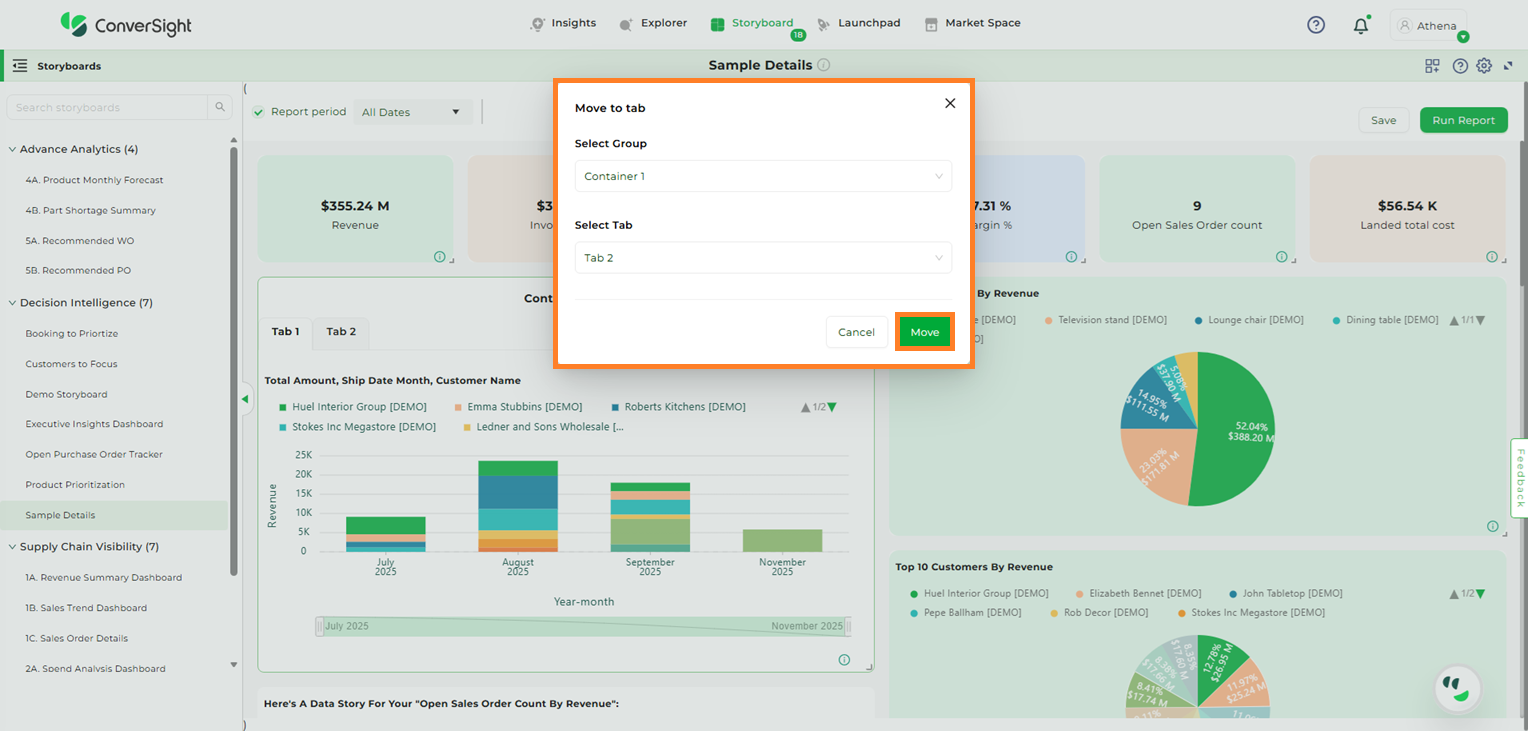Image resolution: width=1528 pixels, height=731 pixels.
Task: Click the Move button
Action: click(x=924, y=332)
